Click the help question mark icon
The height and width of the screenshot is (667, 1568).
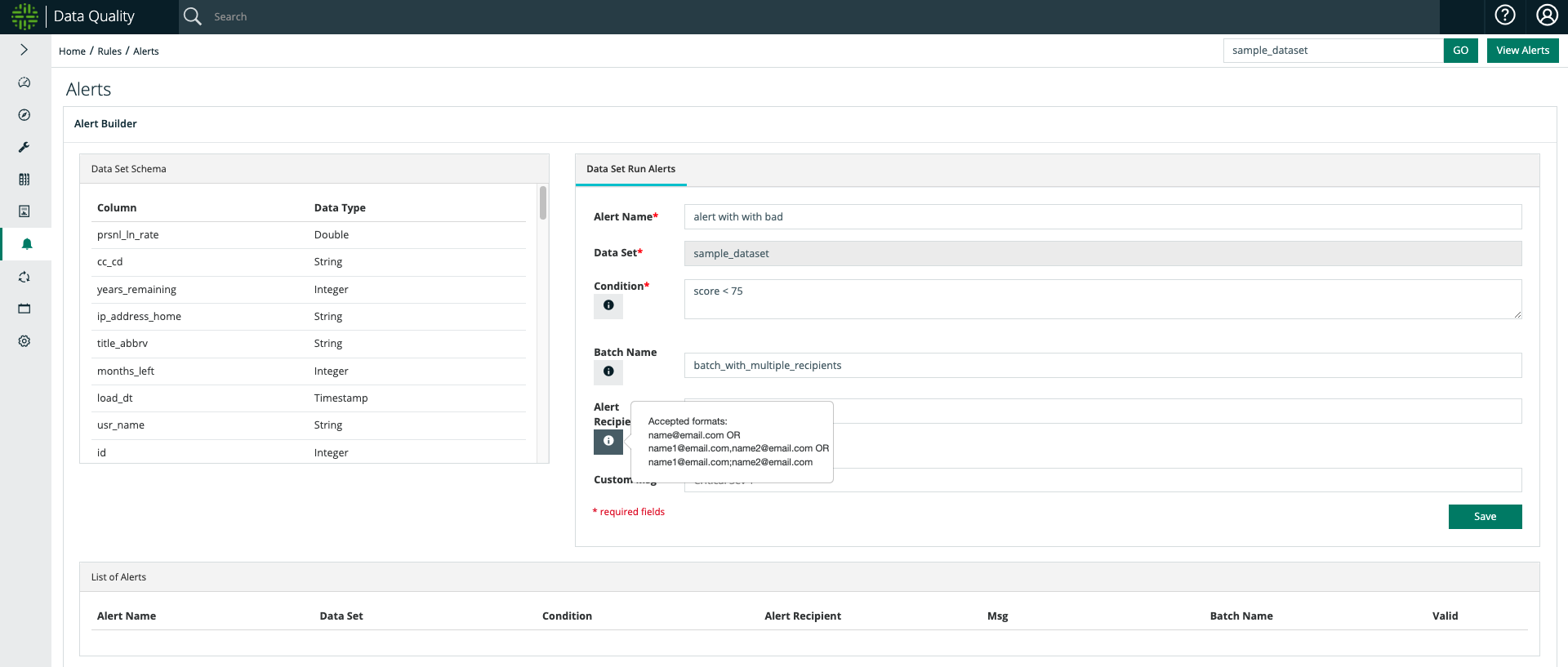pos(1504,16)
